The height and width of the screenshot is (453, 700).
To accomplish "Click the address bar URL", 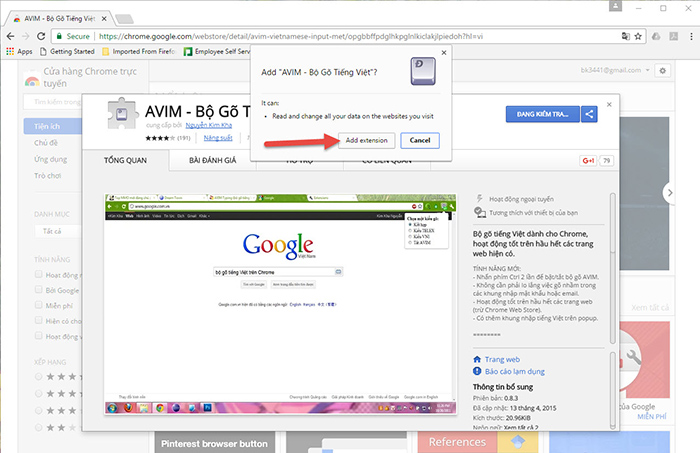I will pos(291,36).
